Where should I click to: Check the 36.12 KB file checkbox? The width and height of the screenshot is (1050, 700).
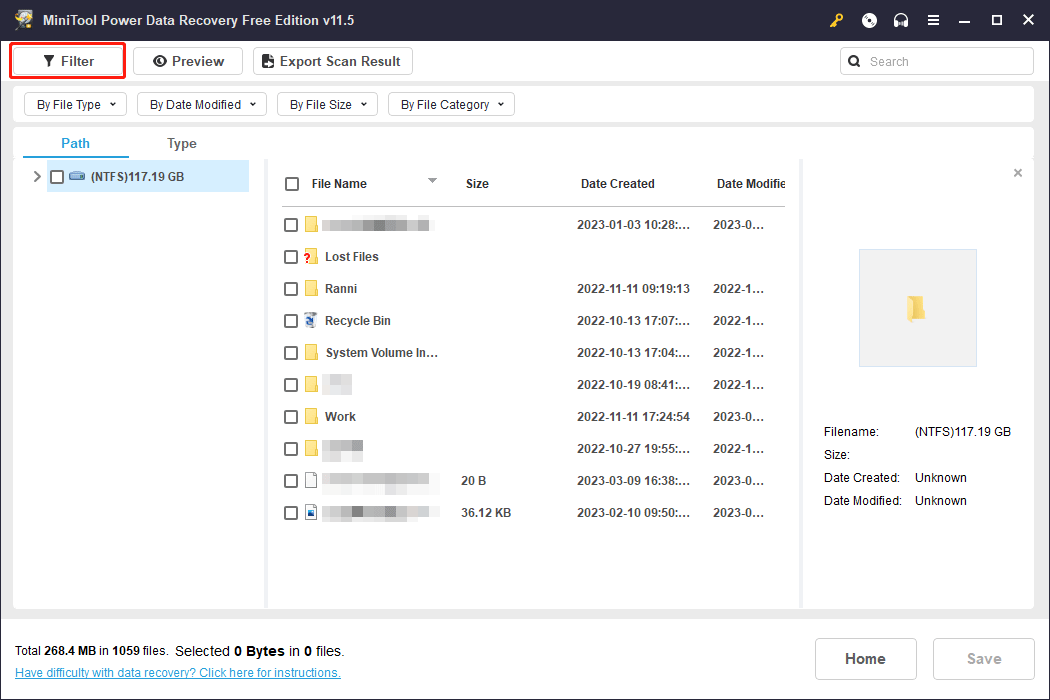[291, 513]
